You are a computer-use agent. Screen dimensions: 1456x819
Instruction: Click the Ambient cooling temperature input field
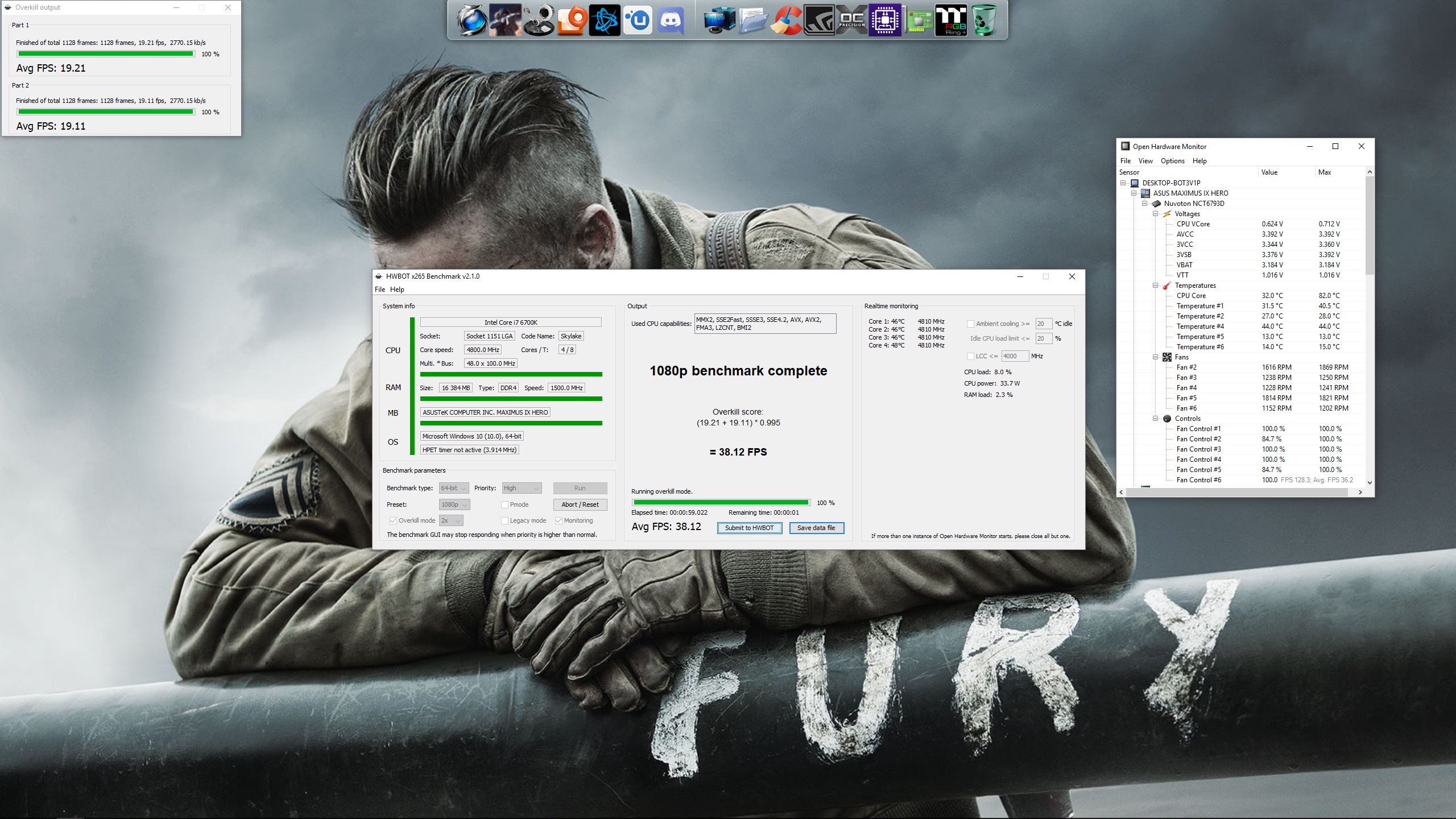(x=1044, y=324)
